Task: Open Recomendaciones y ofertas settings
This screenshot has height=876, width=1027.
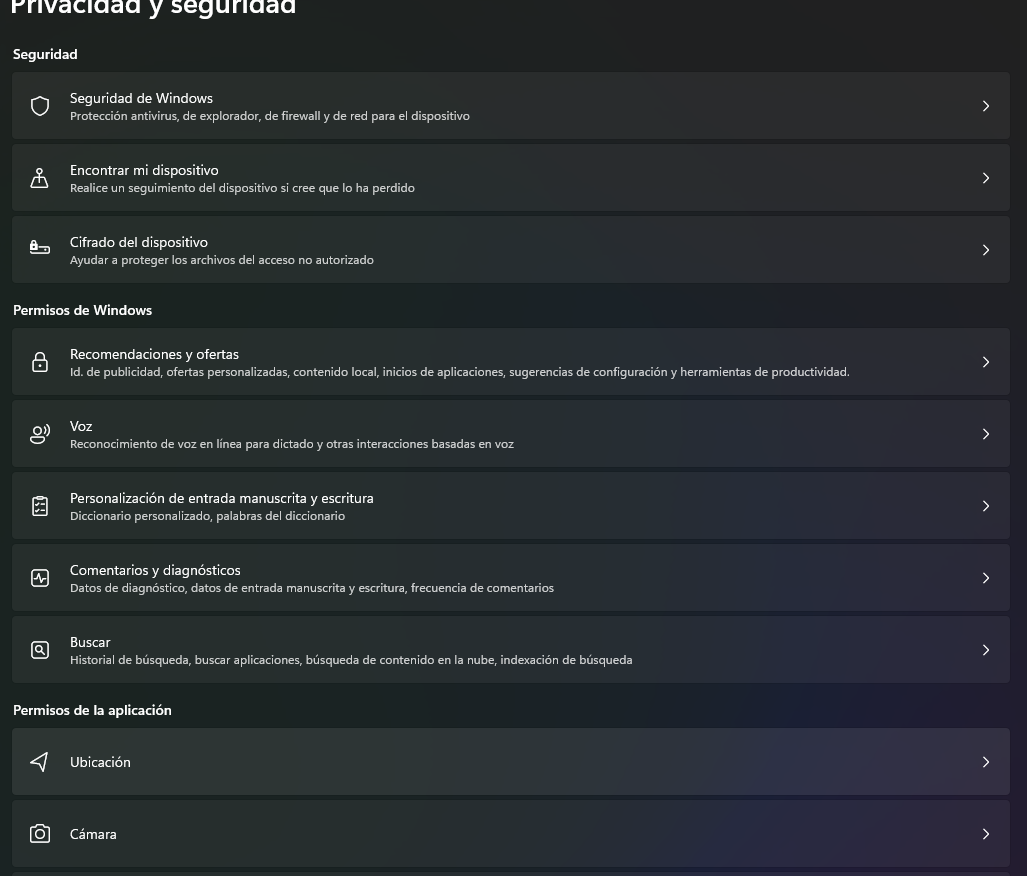Action: point(511,362)
